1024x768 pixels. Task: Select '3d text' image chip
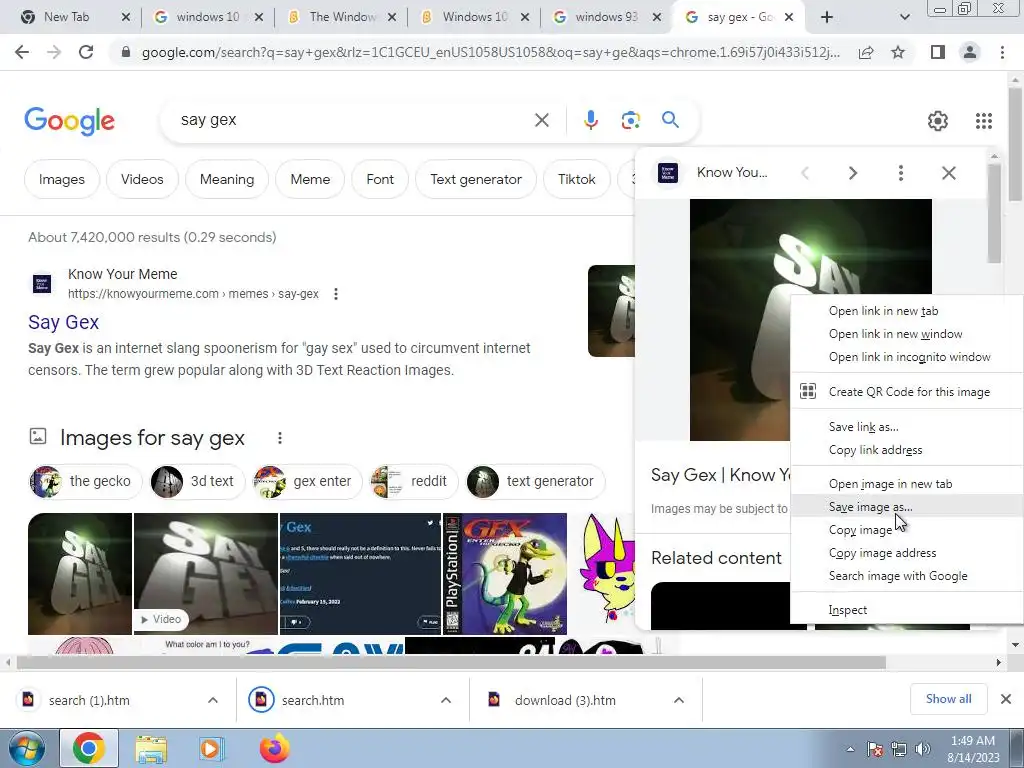(x=197, y=481)
